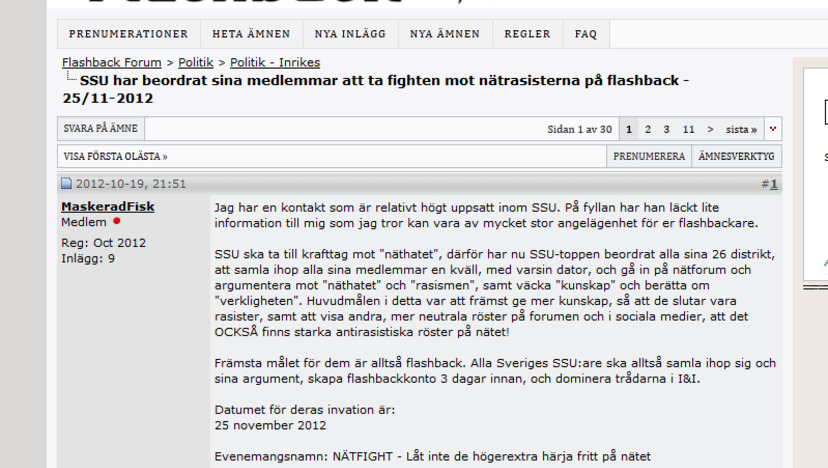The width and height of the screenshot is (828, 468).
Task: Click the Svara på ämne button
Action: tap(100, 128)
